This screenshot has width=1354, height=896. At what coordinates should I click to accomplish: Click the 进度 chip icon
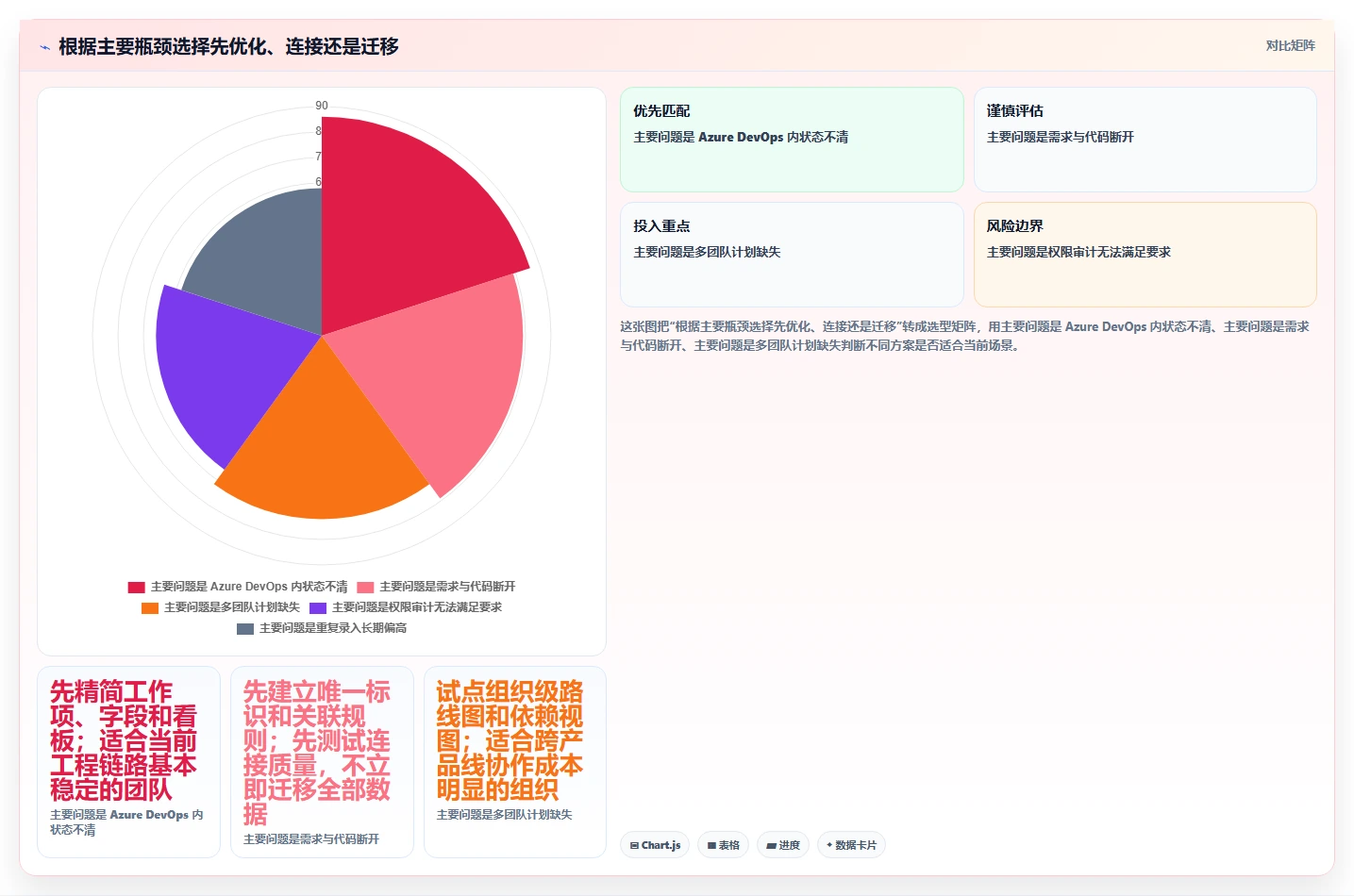pos(771,846)
